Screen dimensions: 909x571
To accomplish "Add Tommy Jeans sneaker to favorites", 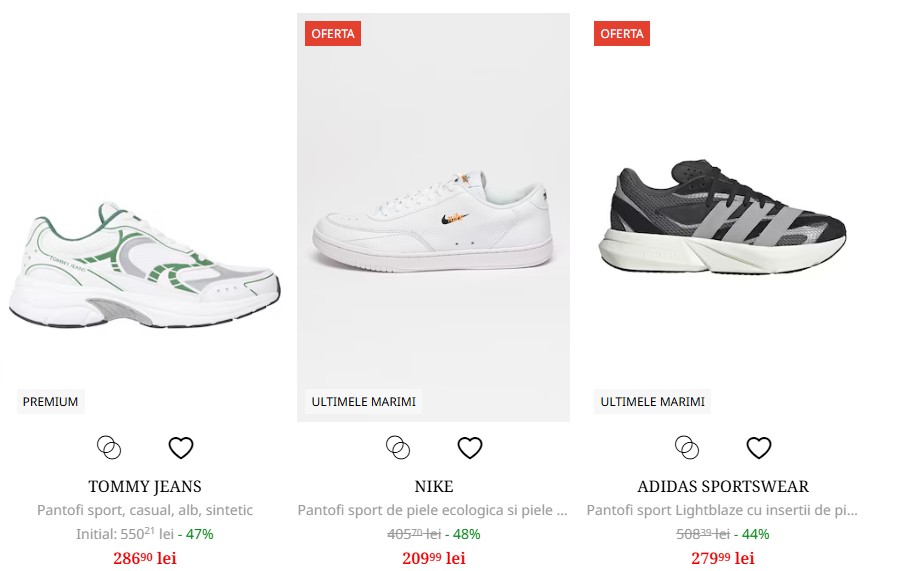I will click(180, 447).
